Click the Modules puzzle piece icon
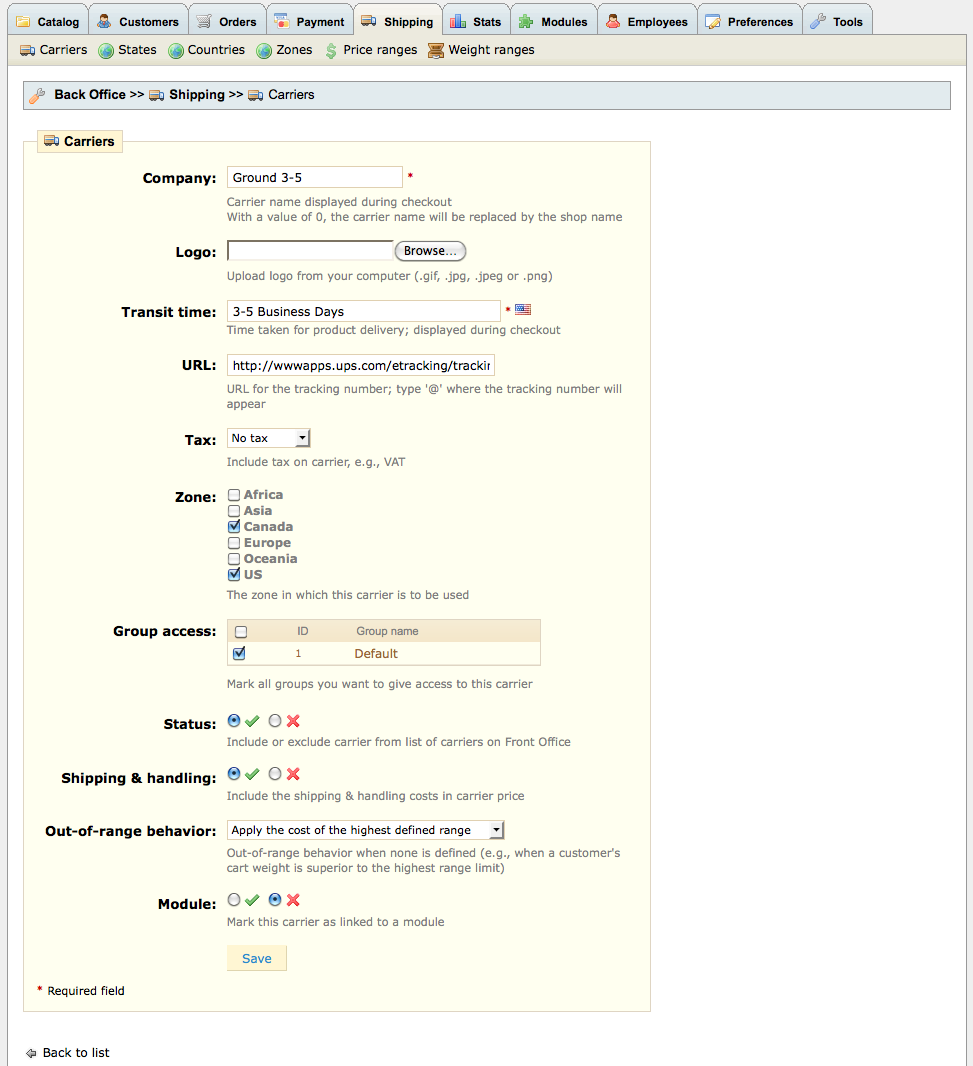Screen dimensions: 973x1066 point(526,22)
